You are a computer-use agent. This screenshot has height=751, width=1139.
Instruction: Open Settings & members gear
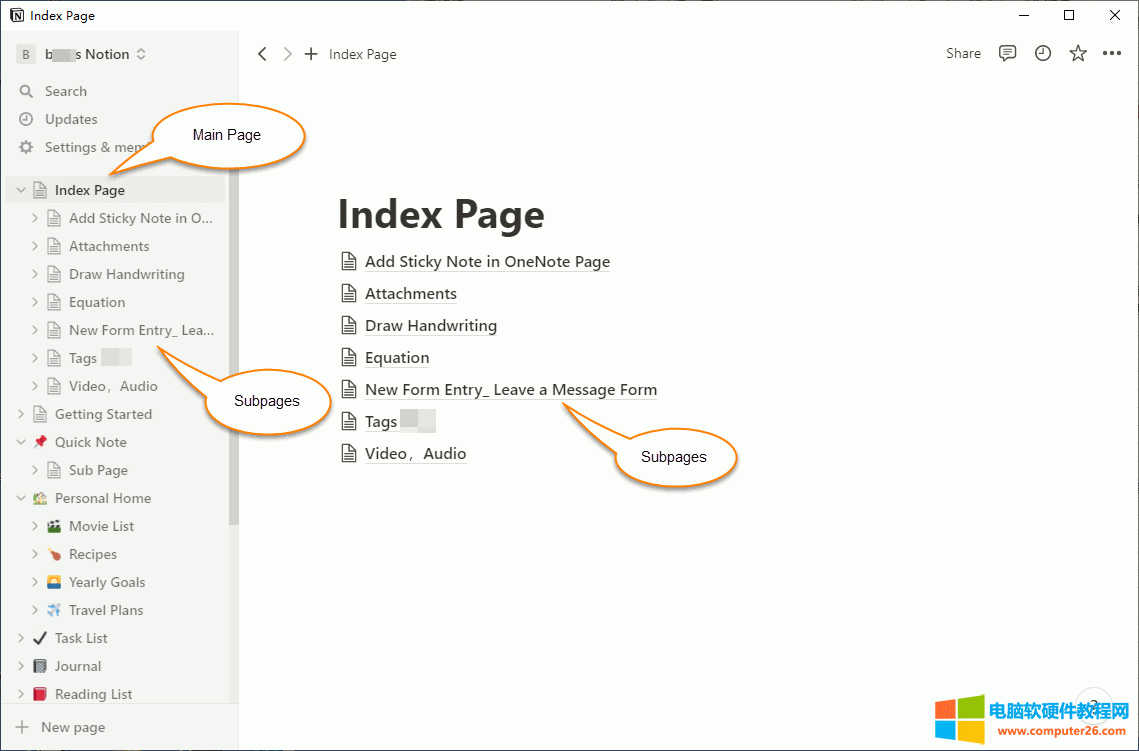point(27,147)
